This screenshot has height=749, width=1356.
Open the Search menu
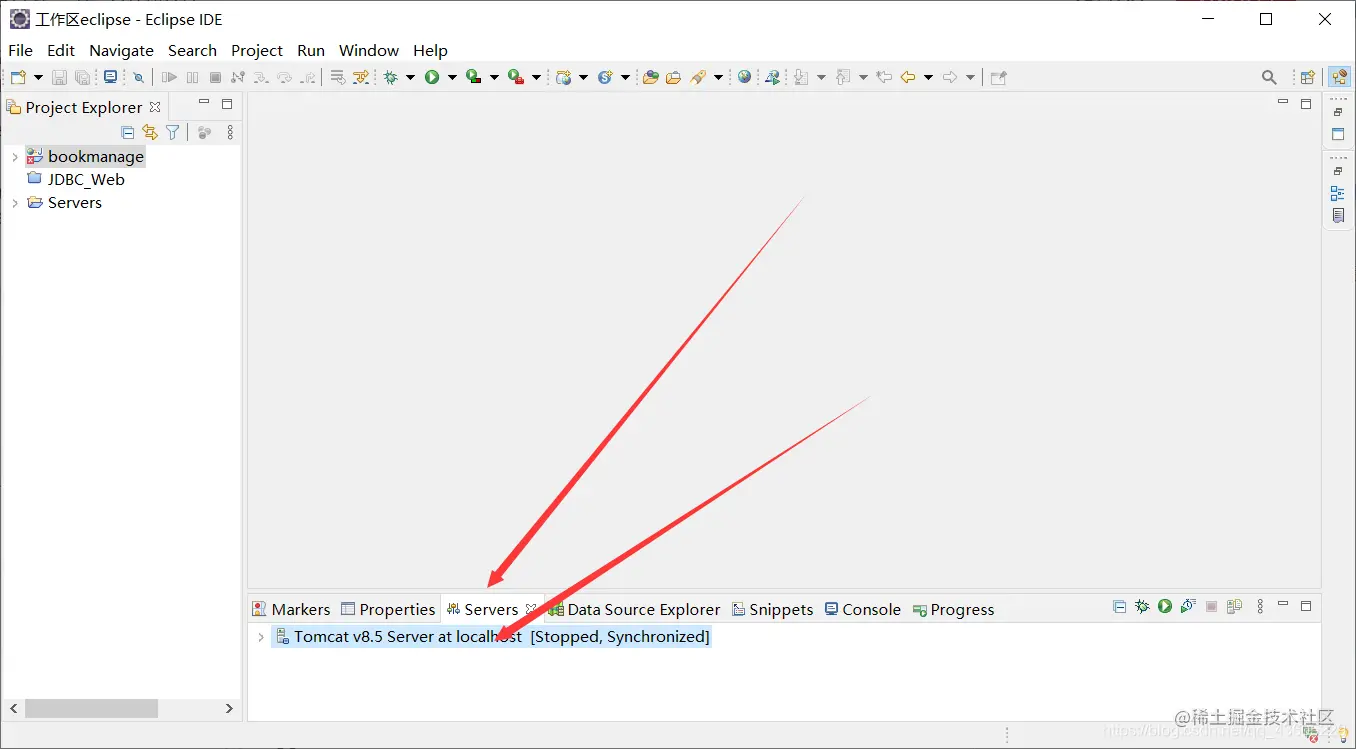(192, 50)
